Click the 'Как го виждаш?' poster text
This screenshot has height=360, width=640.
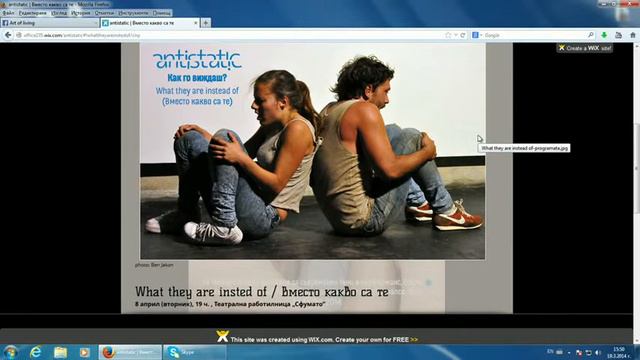pyautogui.click(x=197, y=78)
